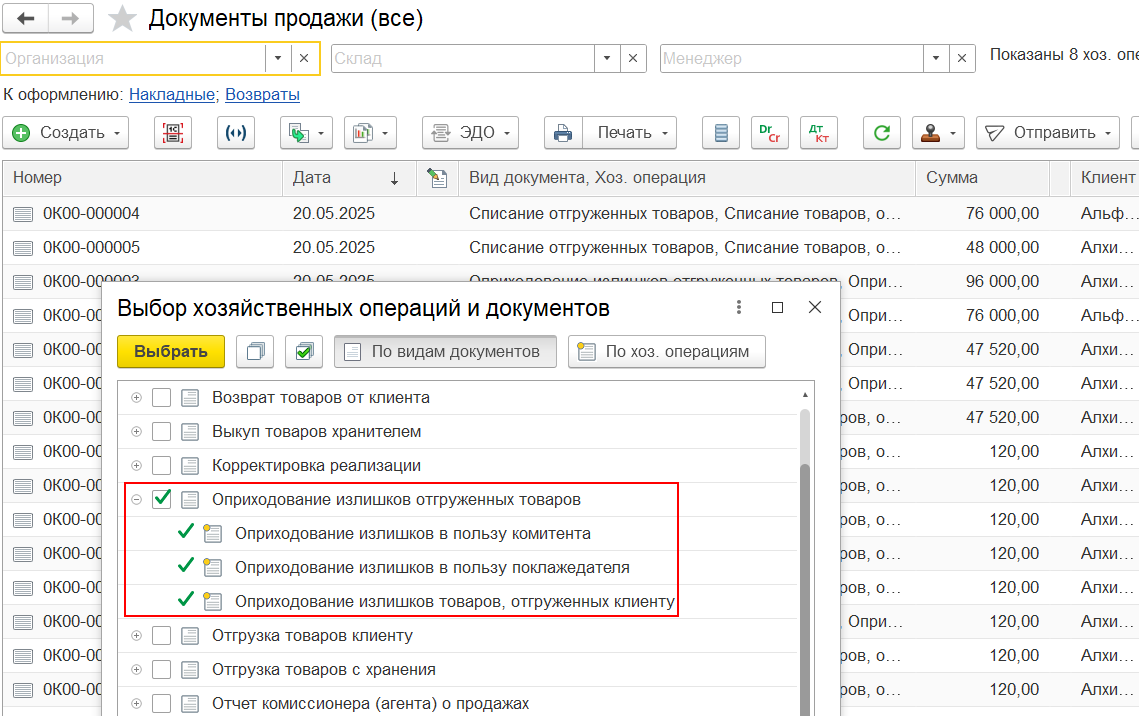Open the Накладные link

172,95
